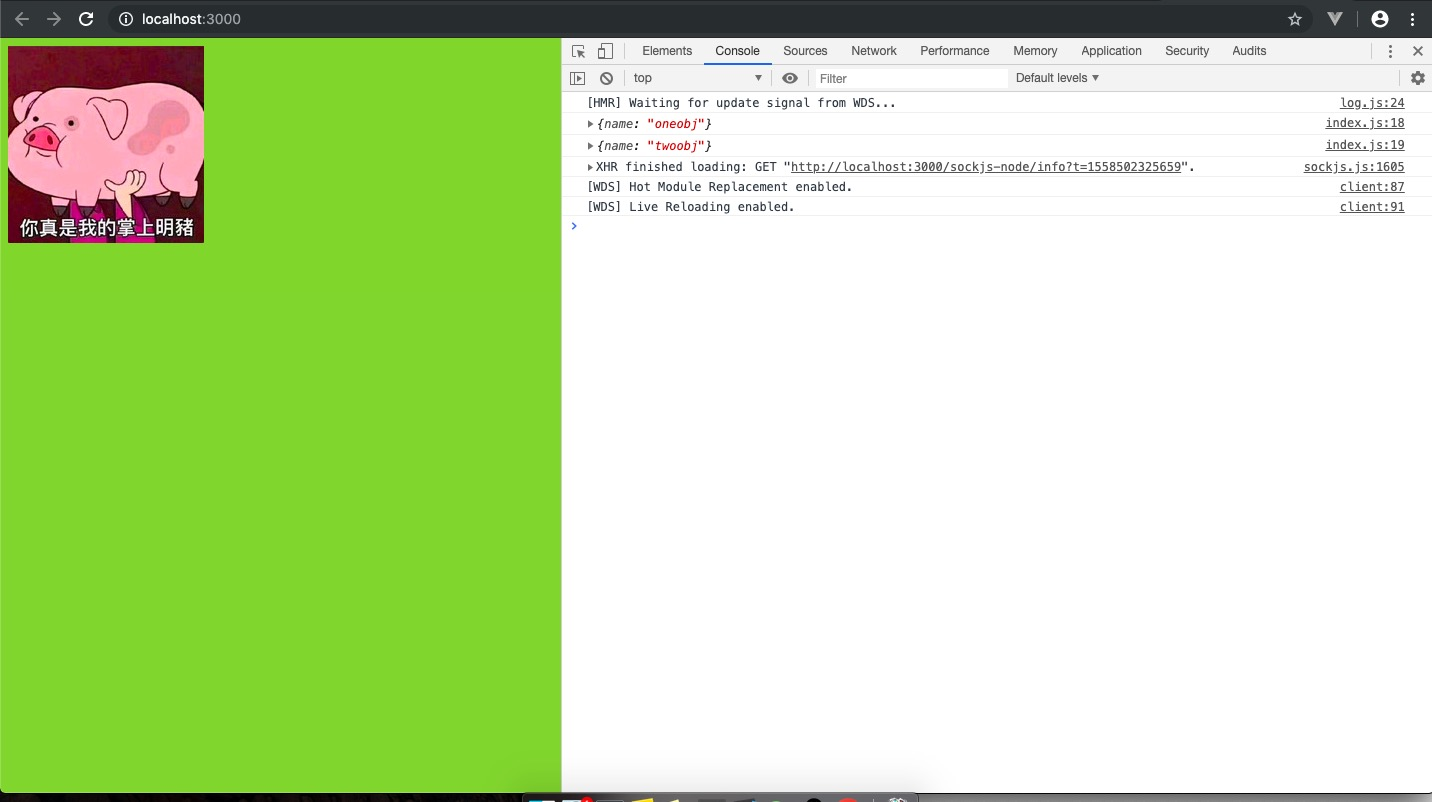This screenshot has height=802, width=1432.
Task: Reload the localhost page
Action: click(x=86, y=19)
